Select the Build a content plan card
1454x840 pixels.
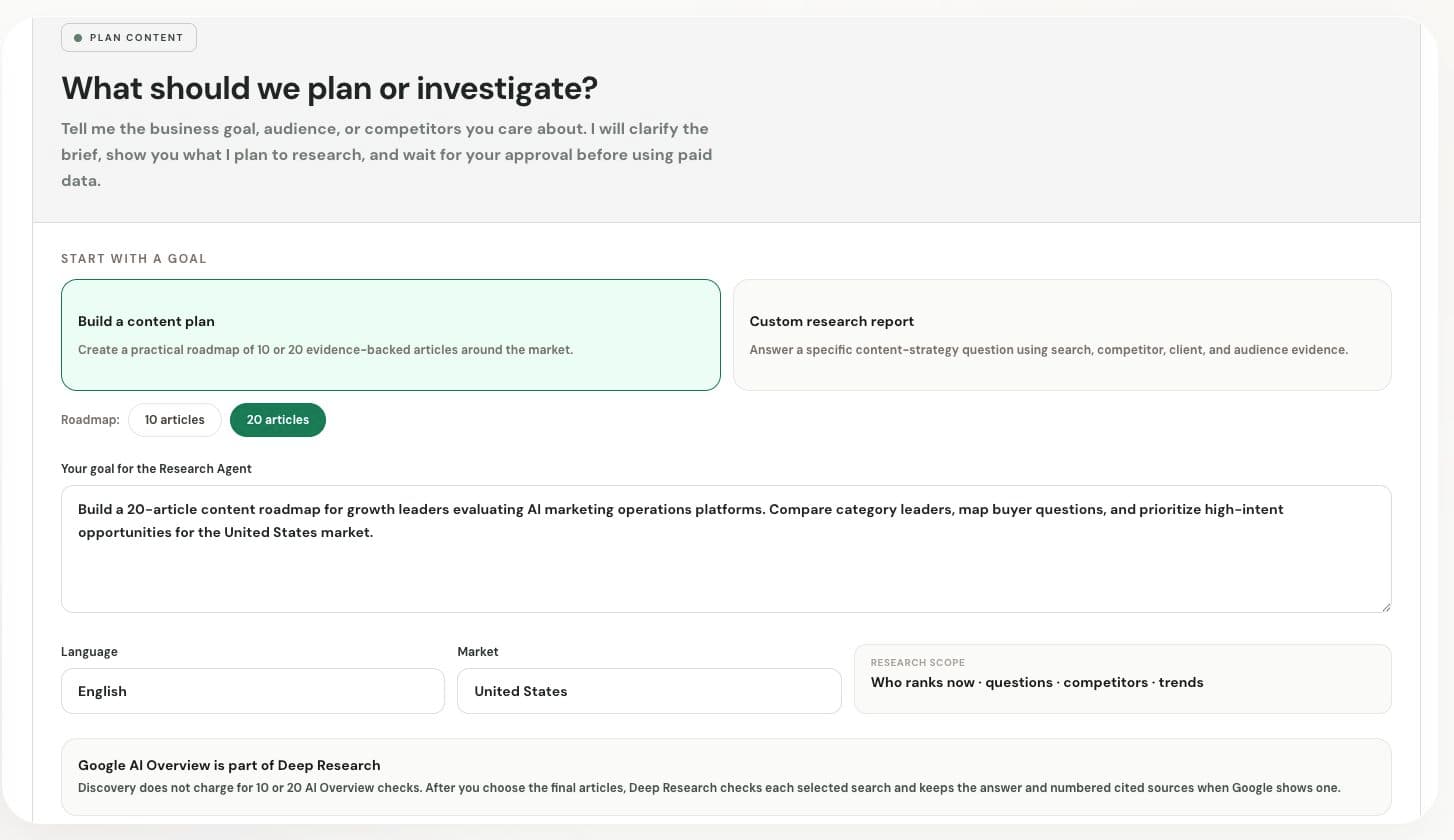pos(390,335)
